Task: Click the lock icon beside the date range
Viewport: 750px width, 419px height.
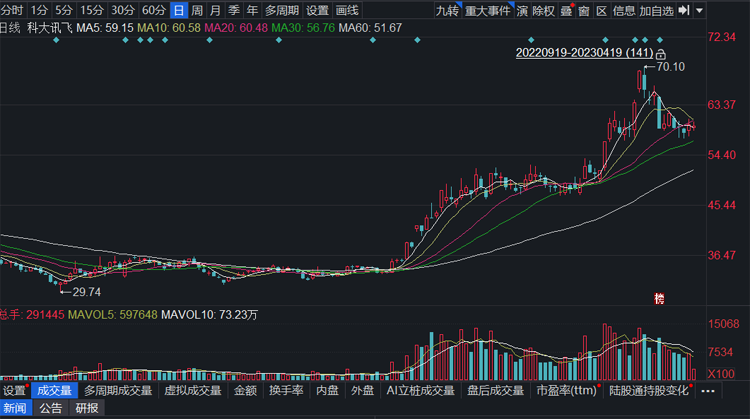Action: click(661, 54)
